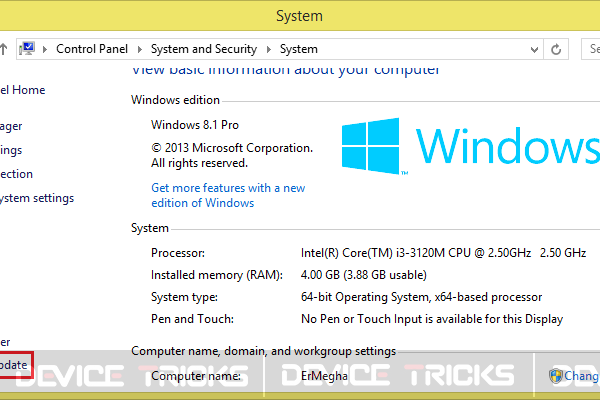Go to Control Panel breadcrumb
This screenshot has height=400, width=600.
pos(92,49)
